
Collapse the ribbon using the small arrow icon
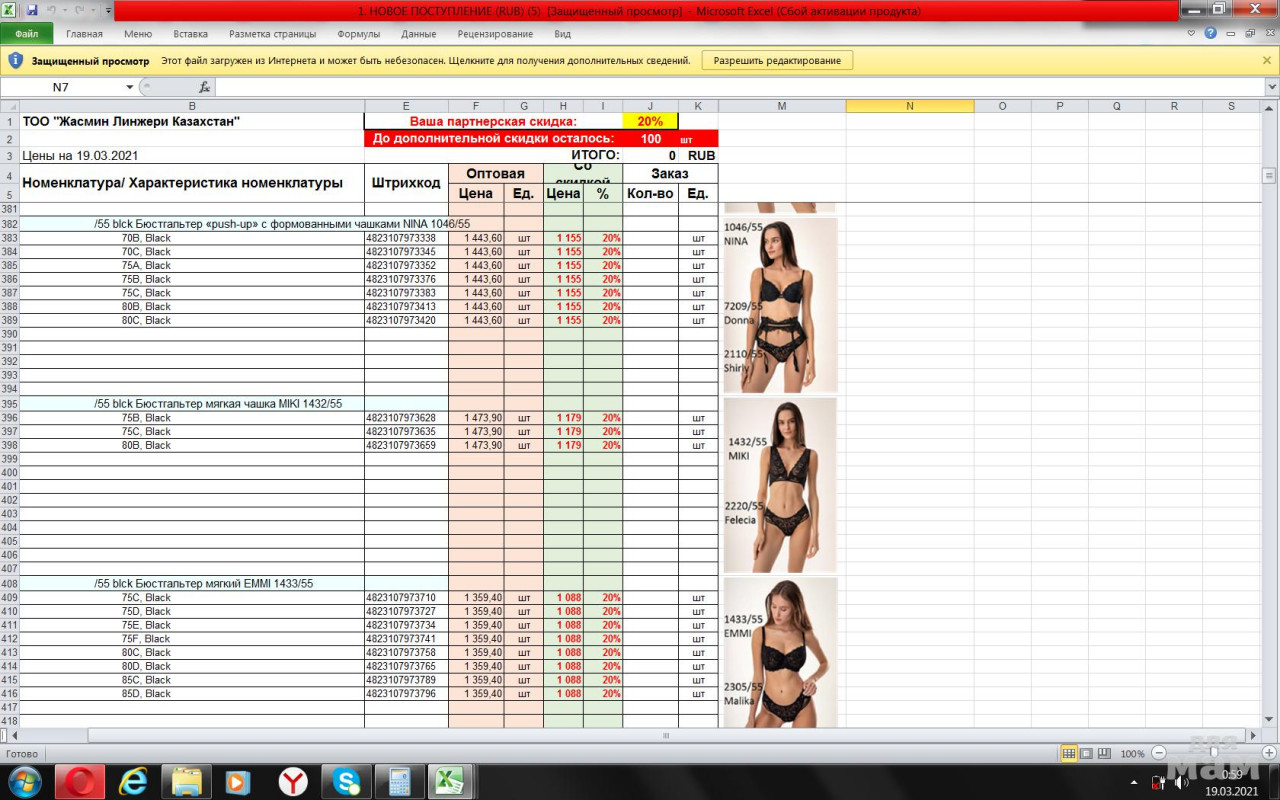1191,33
